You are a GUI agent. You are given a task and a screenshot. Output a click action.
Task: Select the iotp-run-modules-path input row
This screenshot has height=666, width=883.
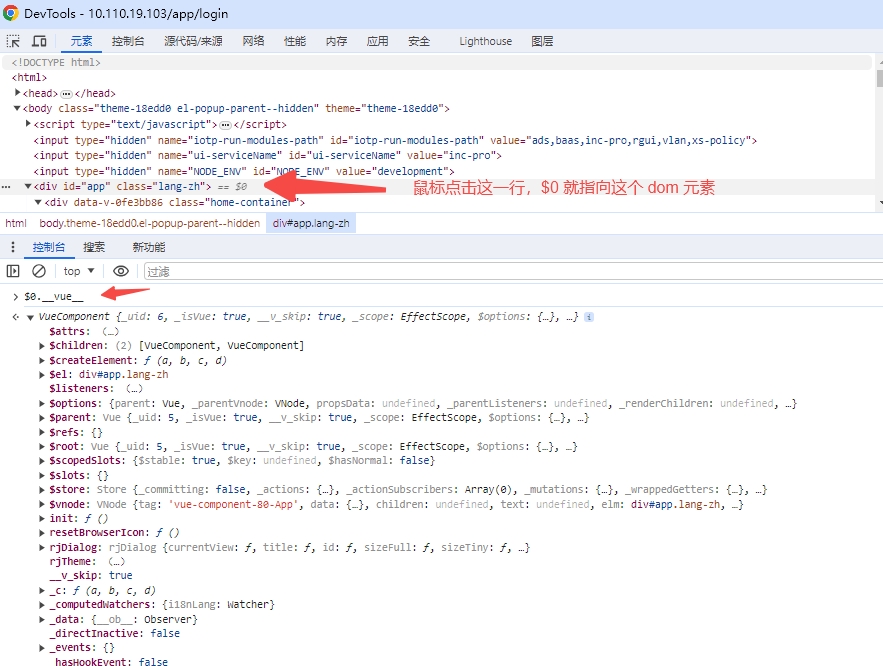point(395,140)
